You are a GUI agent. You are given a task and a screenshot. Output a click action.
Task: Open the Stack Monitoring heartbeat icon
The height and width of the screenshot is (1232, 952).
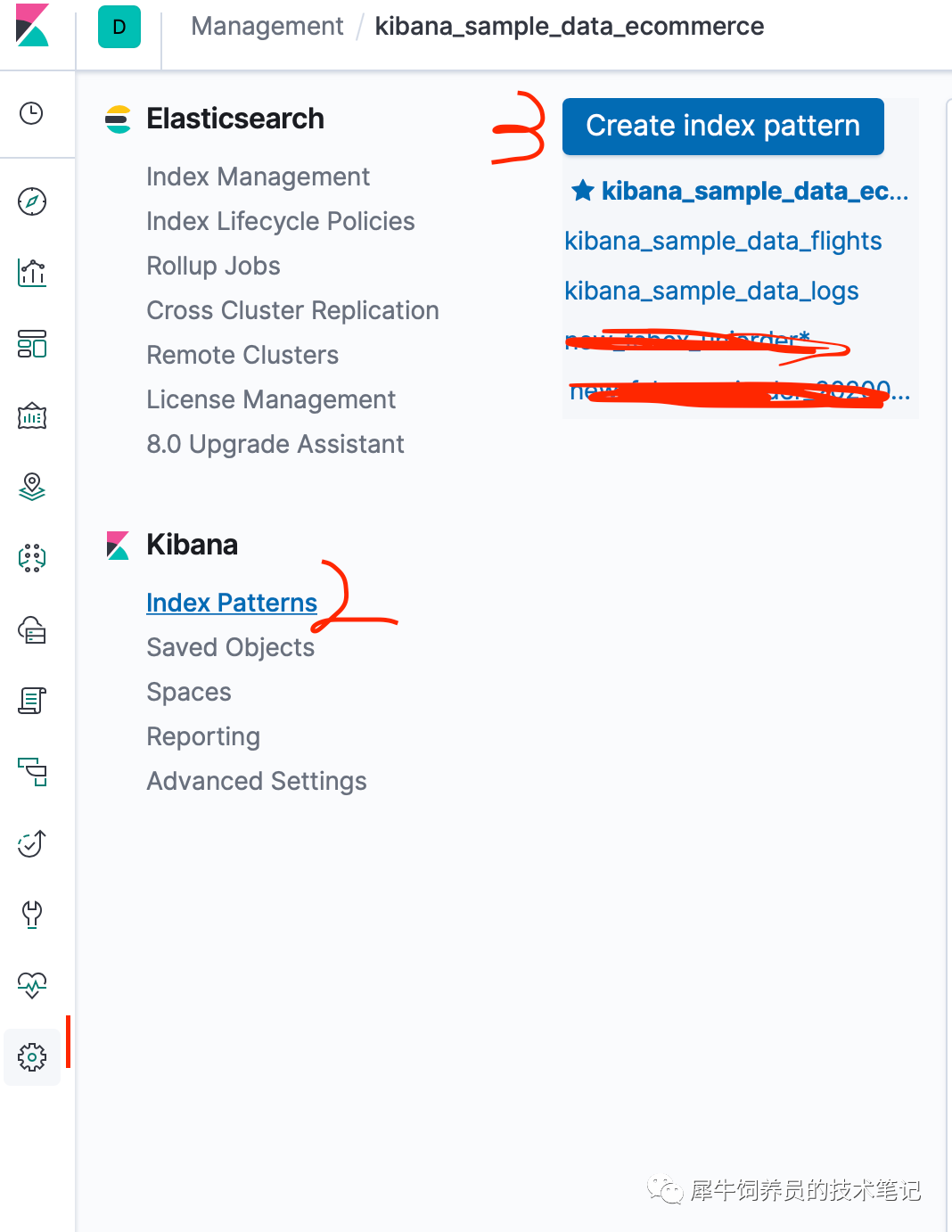32,985
